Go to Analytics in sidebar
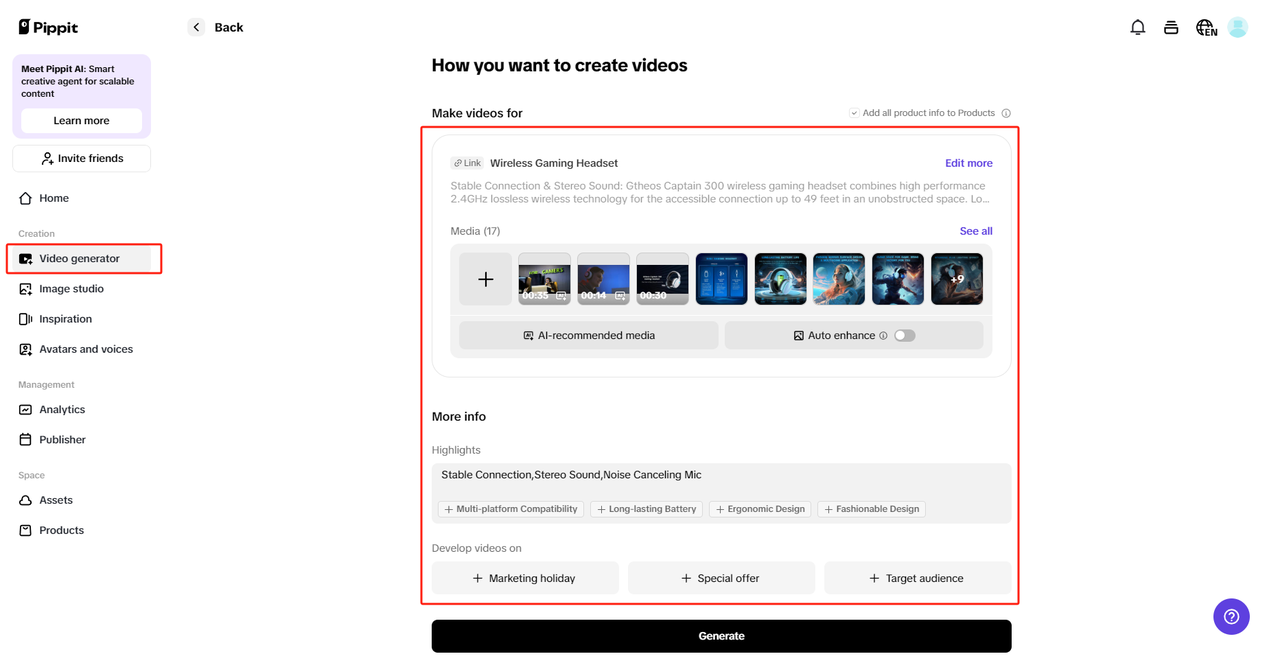Screen dimensions: 1280x665 click(62, 410)
